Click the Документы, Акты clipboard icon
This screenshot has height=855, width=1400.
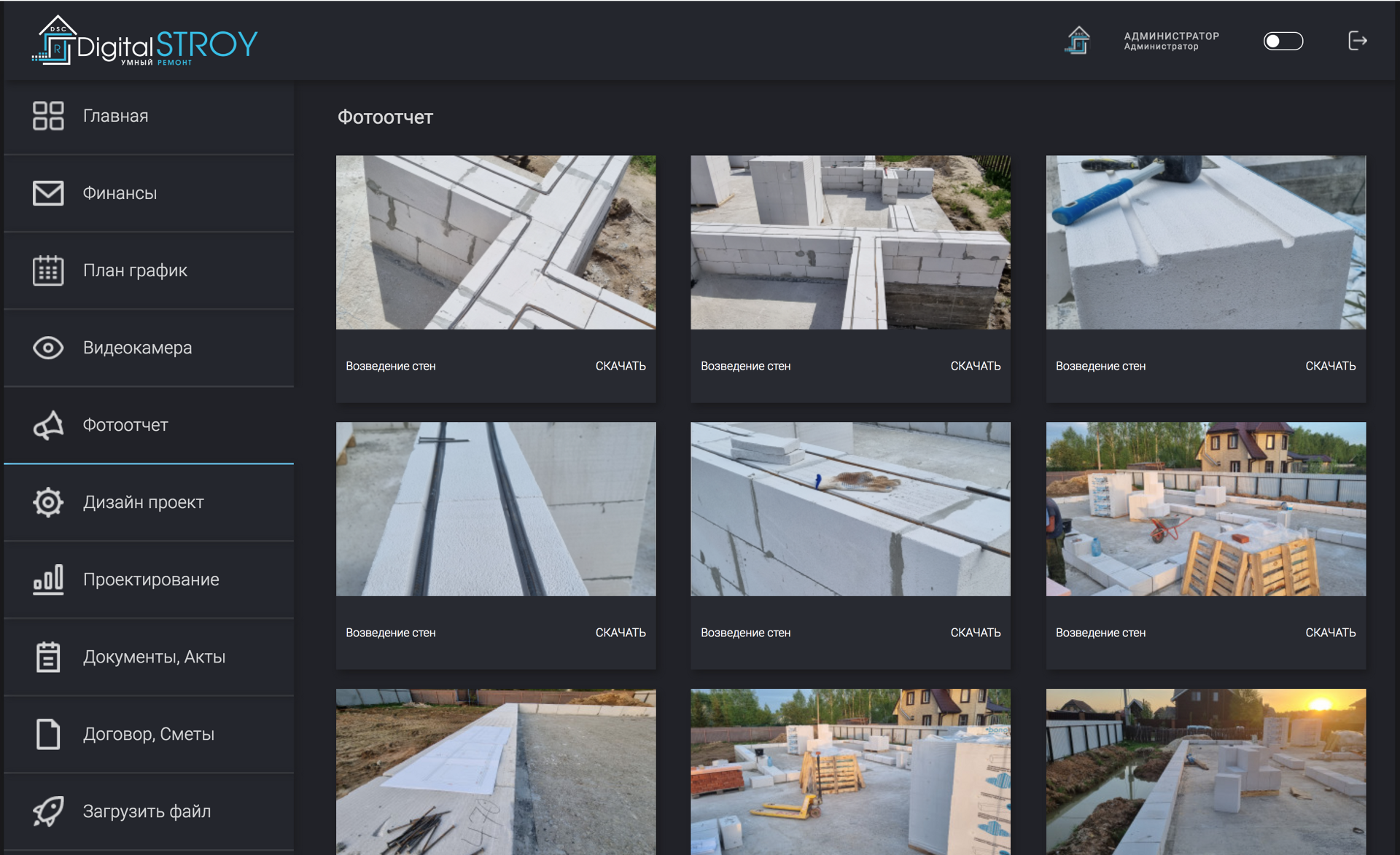(x=48, y=657)
